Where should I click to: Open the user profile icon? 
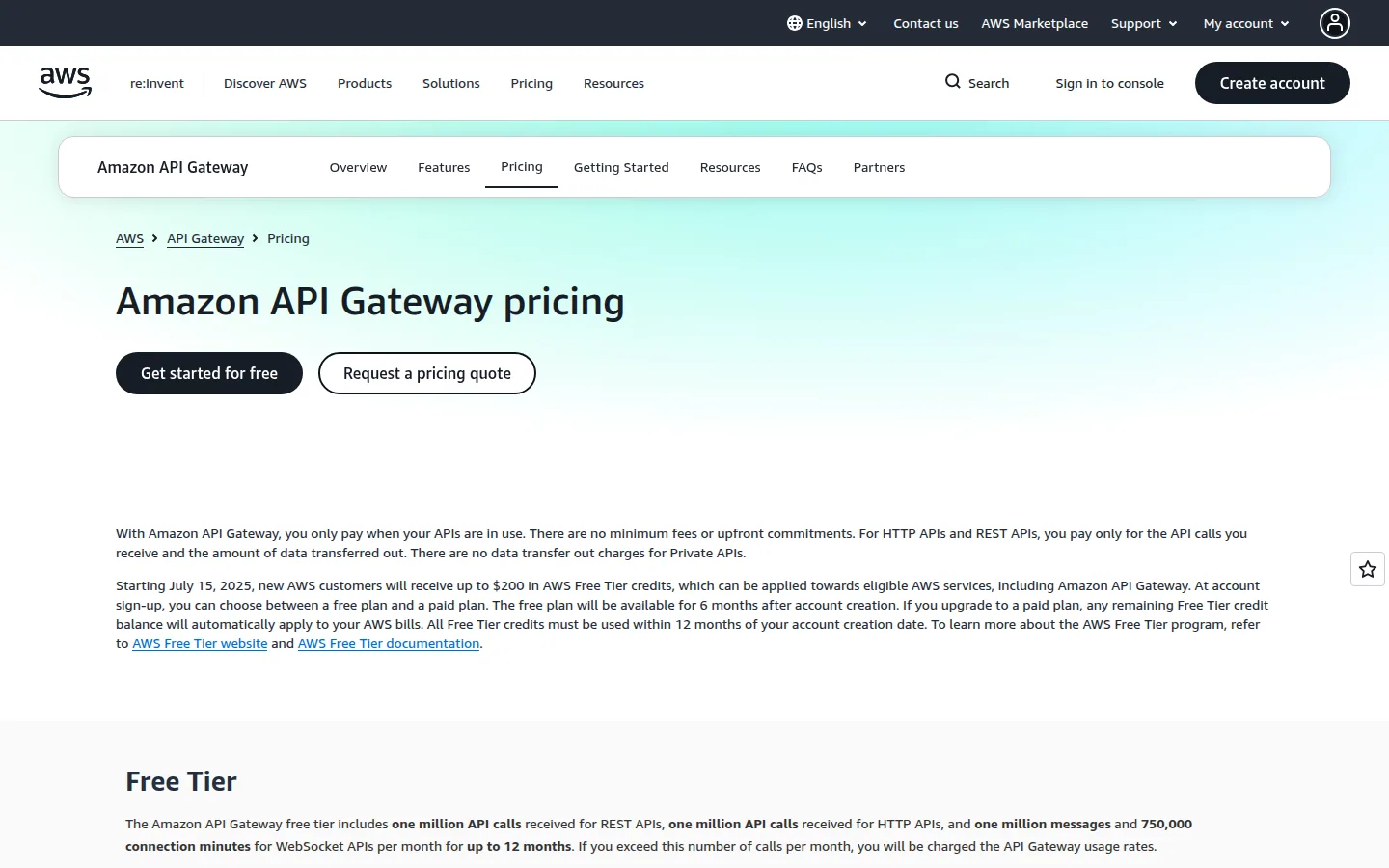(x=1335, y=23)
